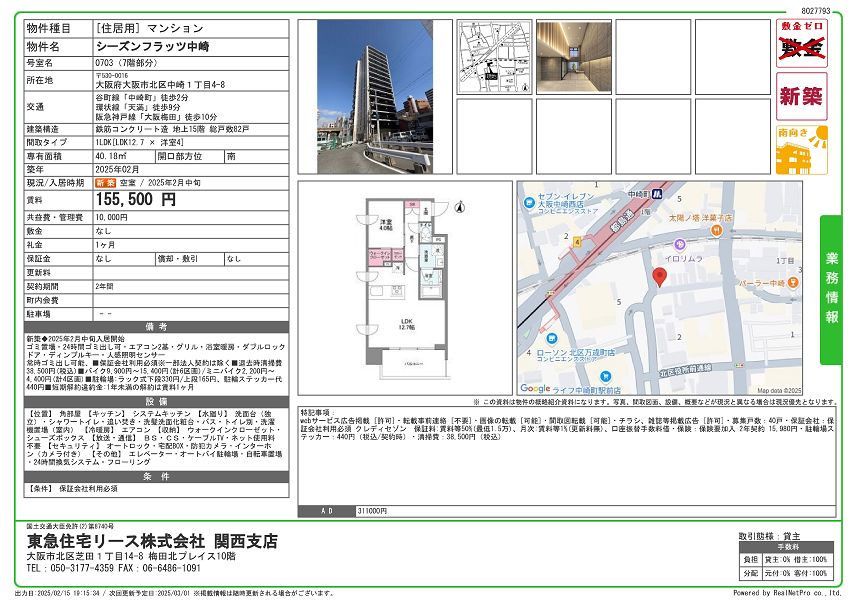The width and height of the screenshot is (851, 605).
Task: Click the orange 新築 tag in 現況 row
Action: click(x=106, y=183)
